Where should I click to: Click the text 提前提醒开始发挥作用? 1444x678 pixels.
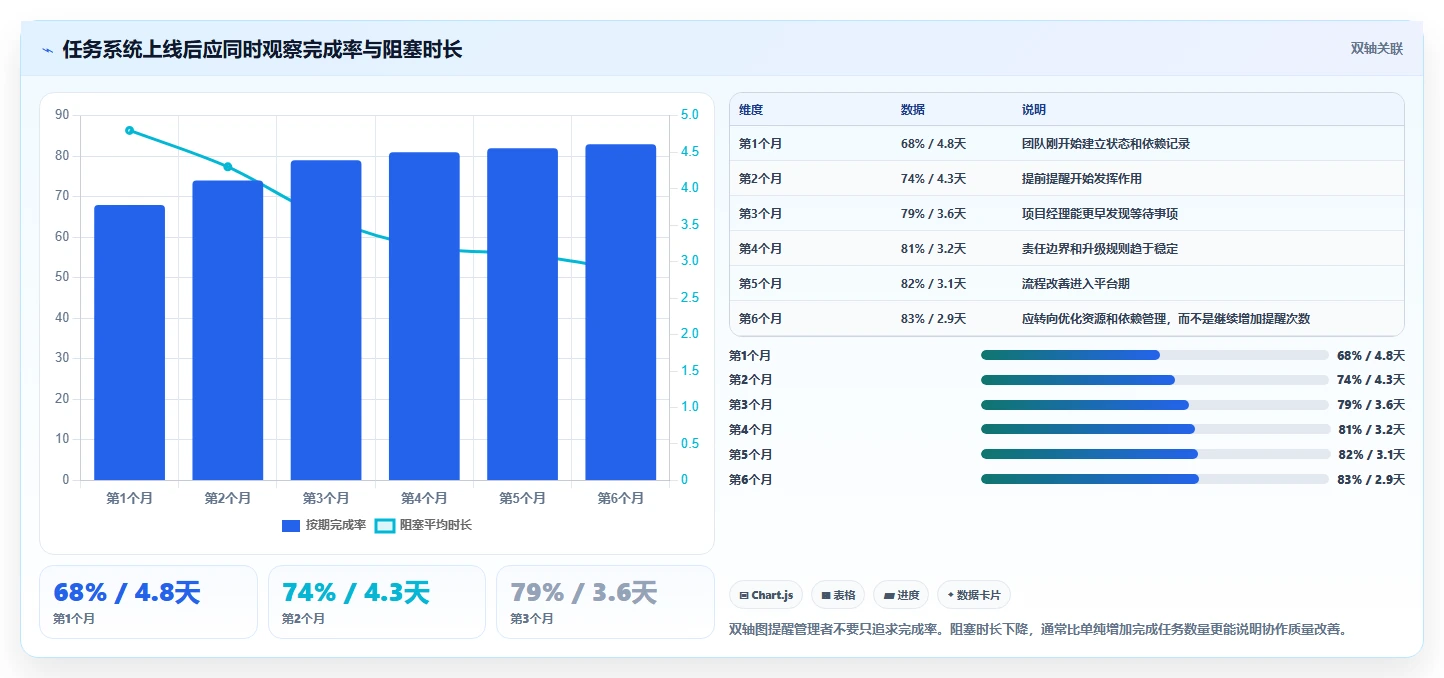[1082, 179]
